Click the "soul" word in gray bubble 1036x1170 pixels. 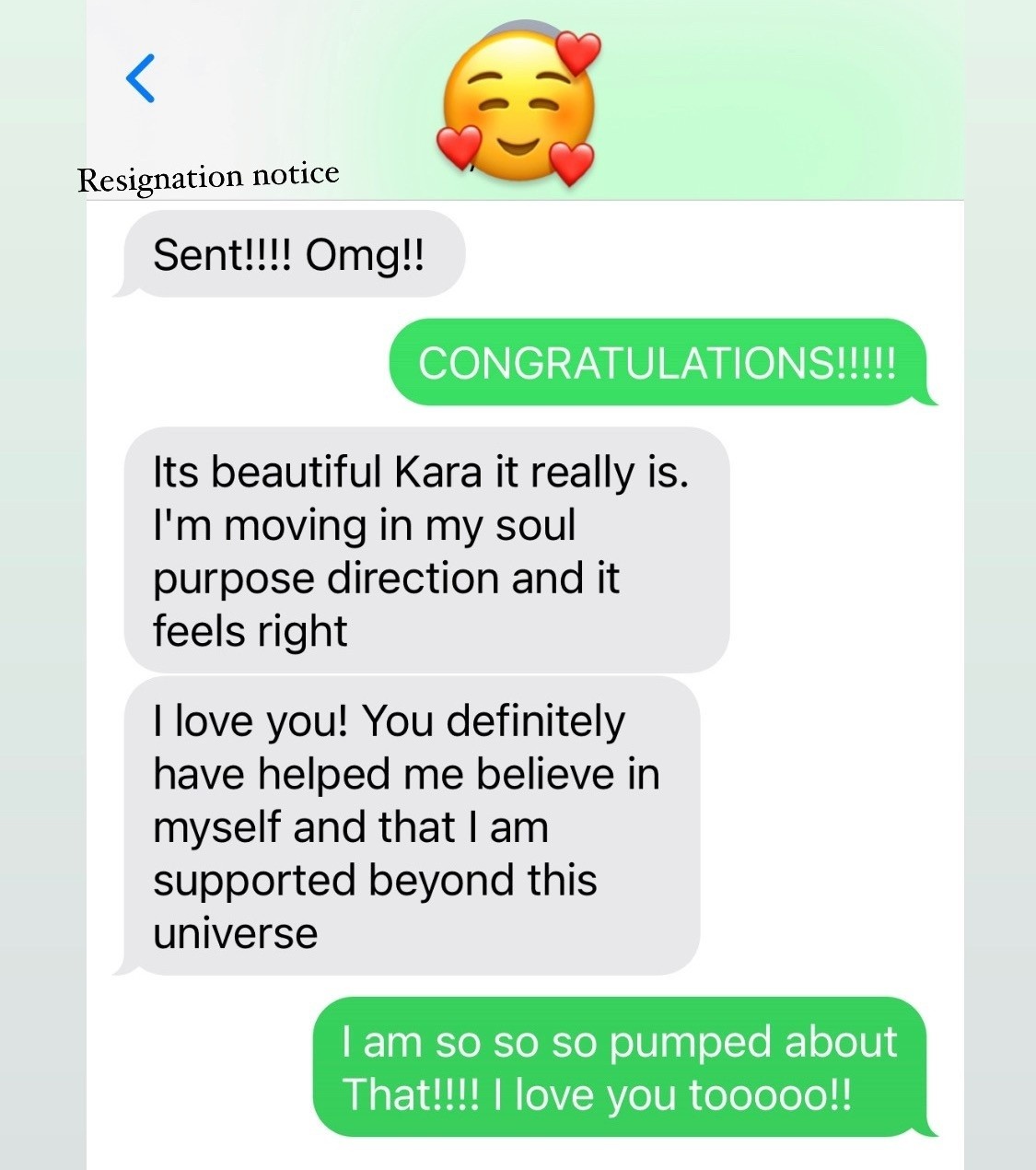click(x=535, y=525)
